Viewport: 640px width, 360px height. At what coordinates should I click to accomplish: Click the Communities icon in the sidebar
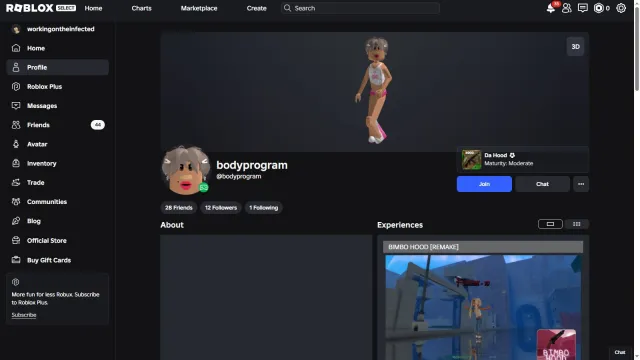pyautogui.click(x=16, y=202)
